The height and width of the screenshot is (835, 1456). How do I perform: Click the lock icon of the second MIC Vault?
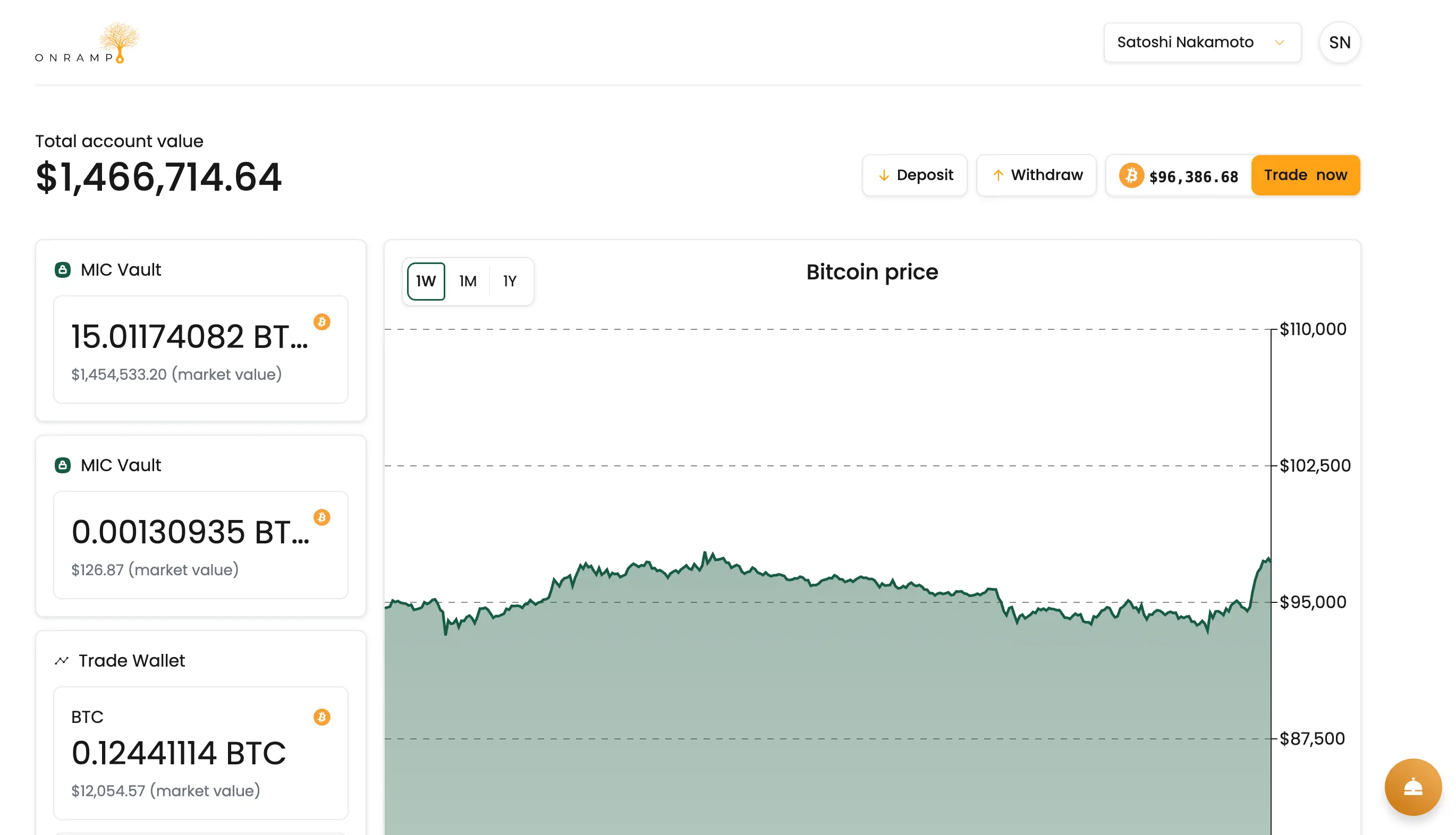tap(63, 465)
